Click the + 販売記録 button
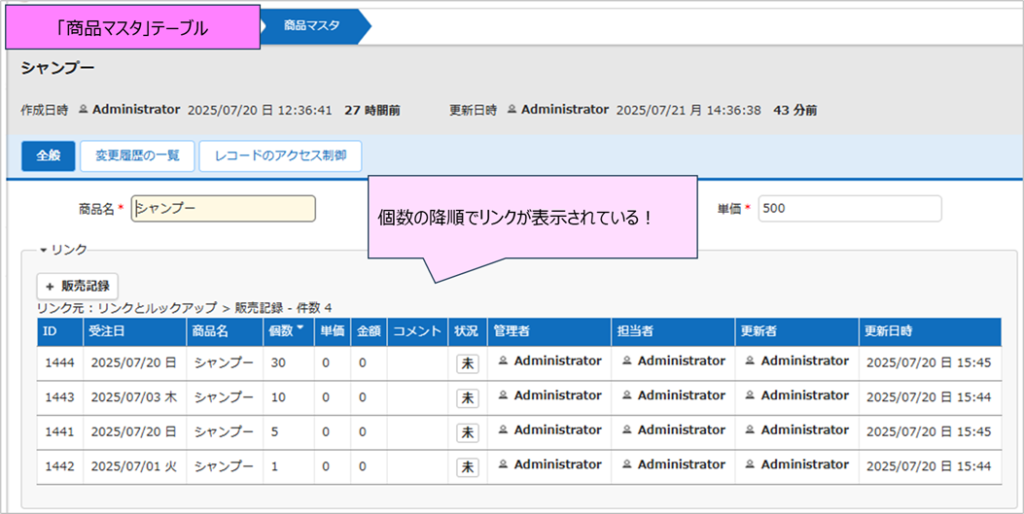The width and height of the screenshot is (1024, 514). pyautogui.click(x=78, y=286)
